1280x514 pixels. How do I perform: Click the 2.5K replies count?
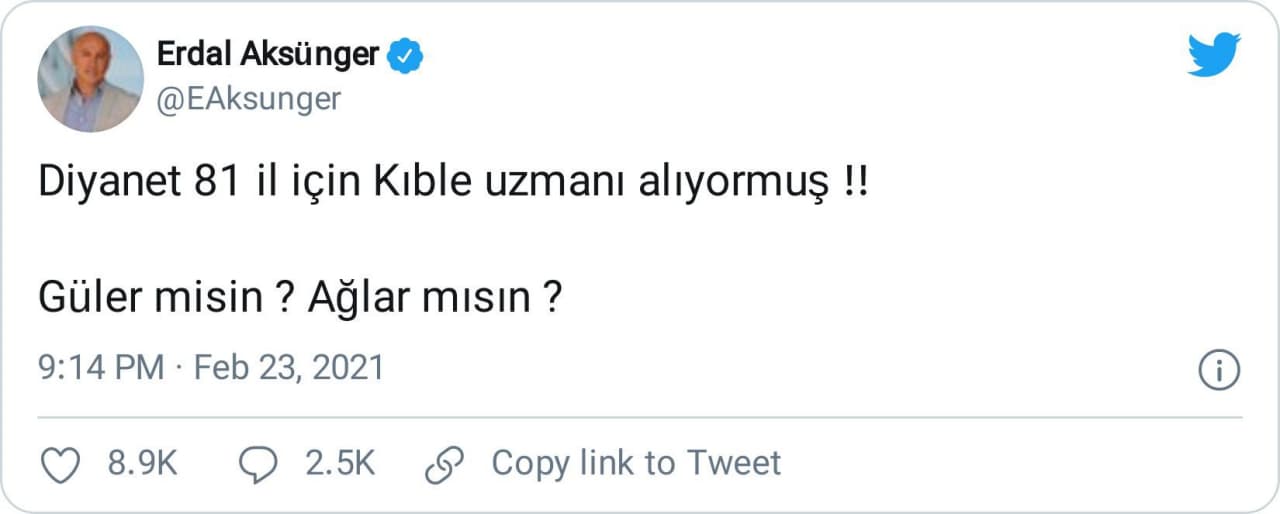pos(340,463)
